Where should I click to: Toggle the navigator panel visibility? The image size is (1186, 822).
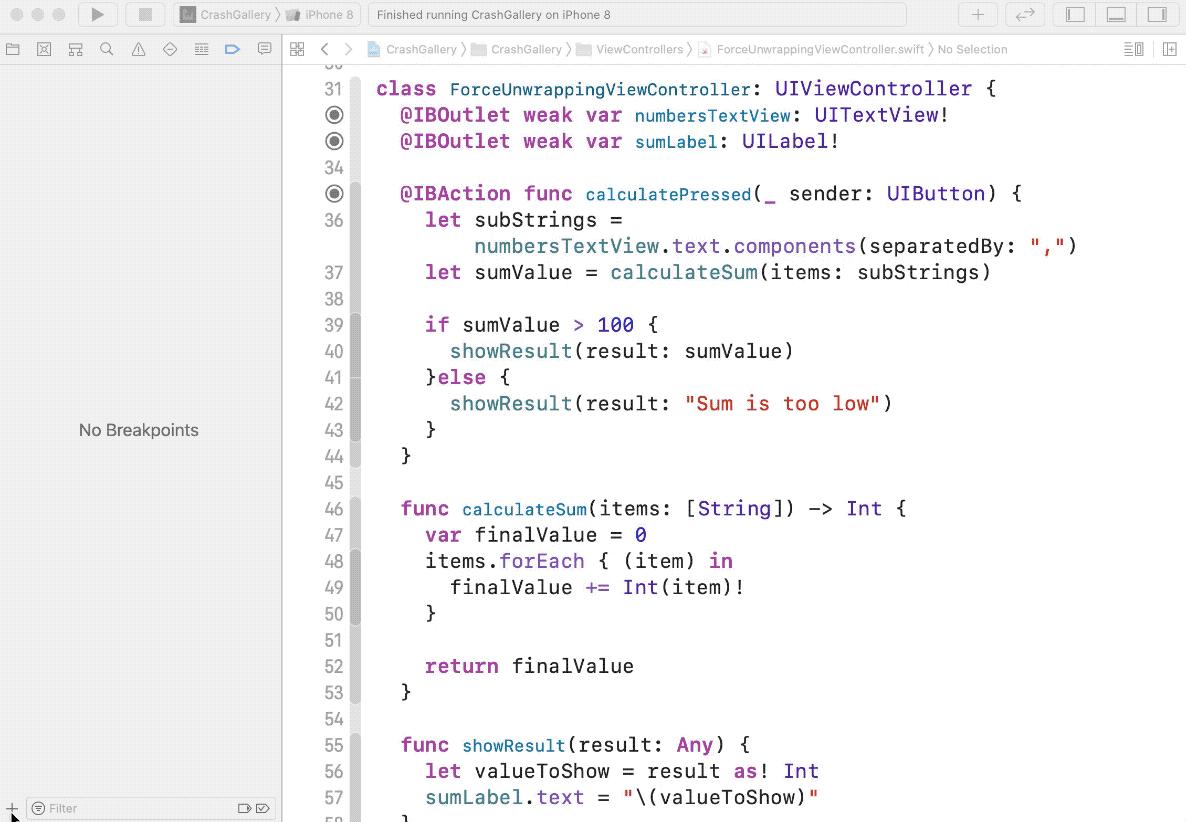[1075, 14]
